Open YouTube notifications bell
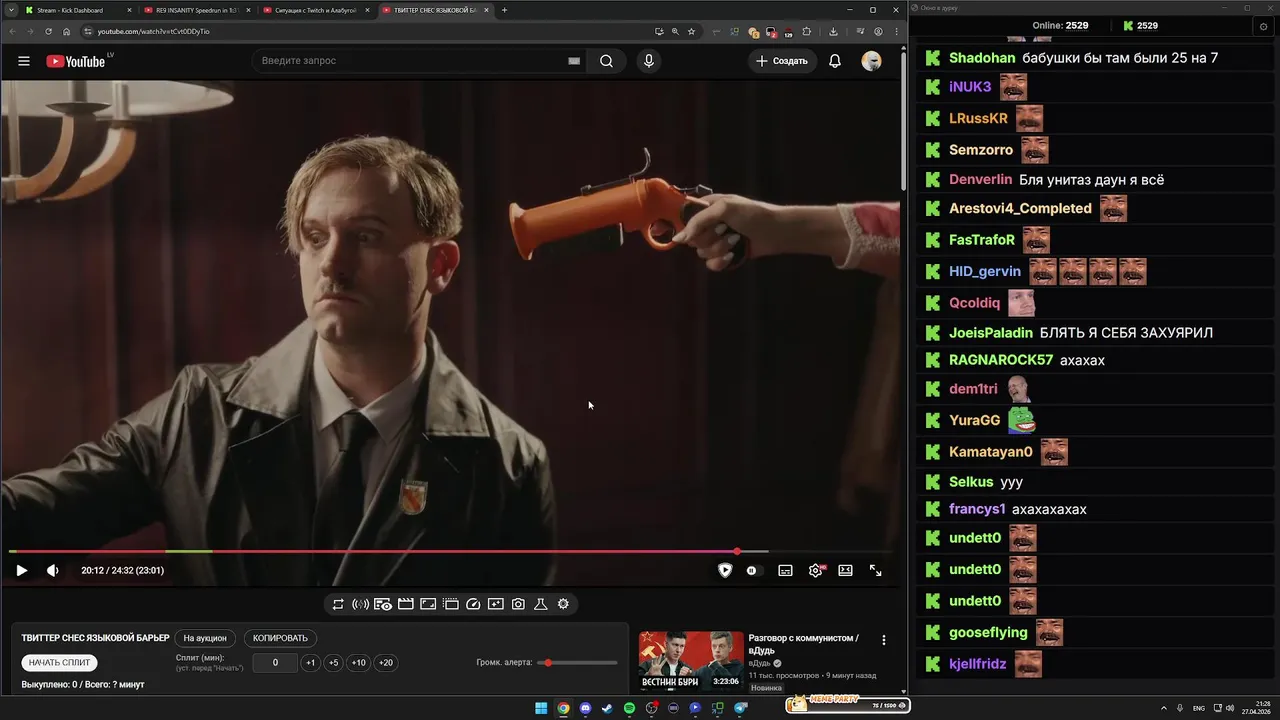1280x720 pixels. point(835,61)
